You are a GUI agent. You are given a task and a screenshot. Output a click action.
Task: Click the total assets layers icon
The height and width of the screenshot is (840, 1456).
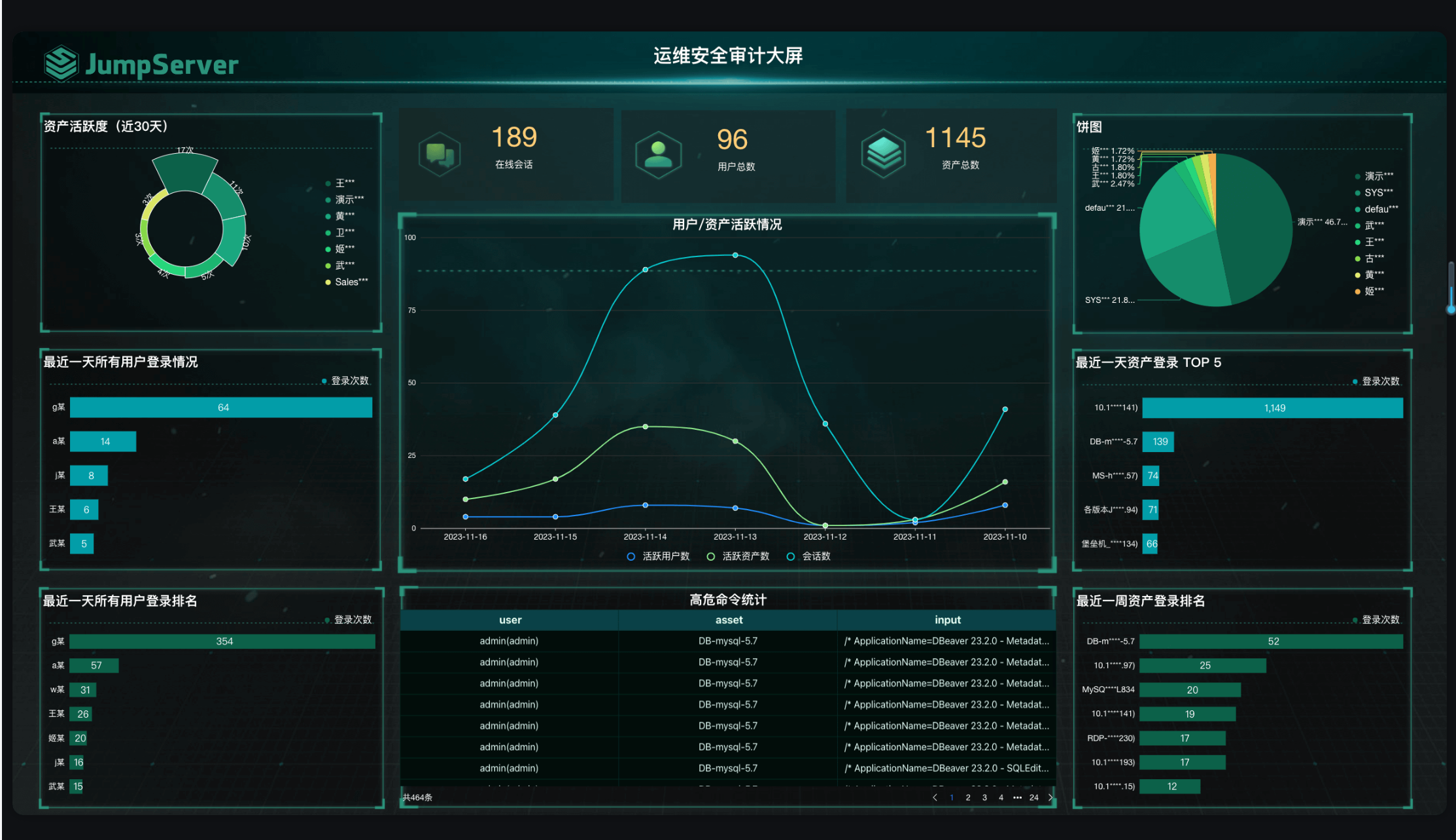click(884, 153)
